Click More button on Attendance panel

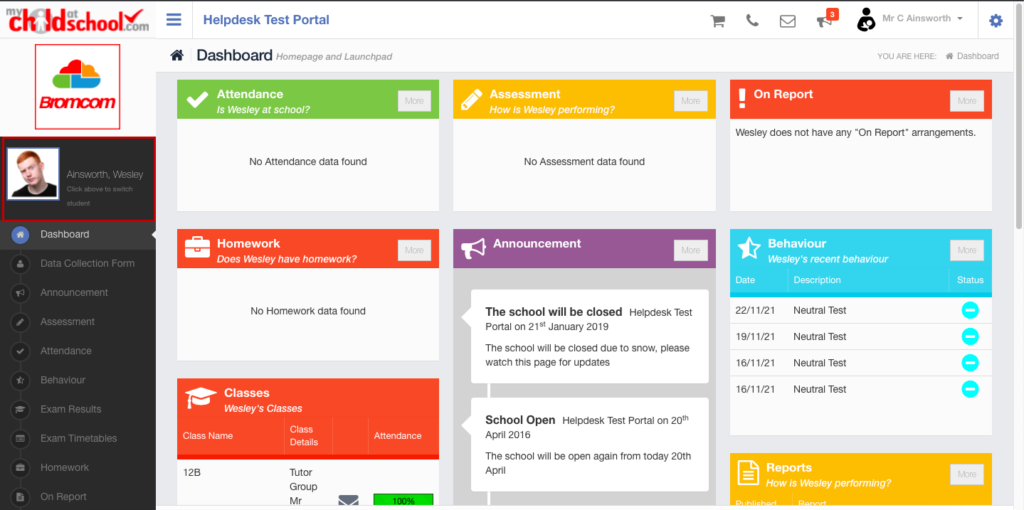point(414,101)
